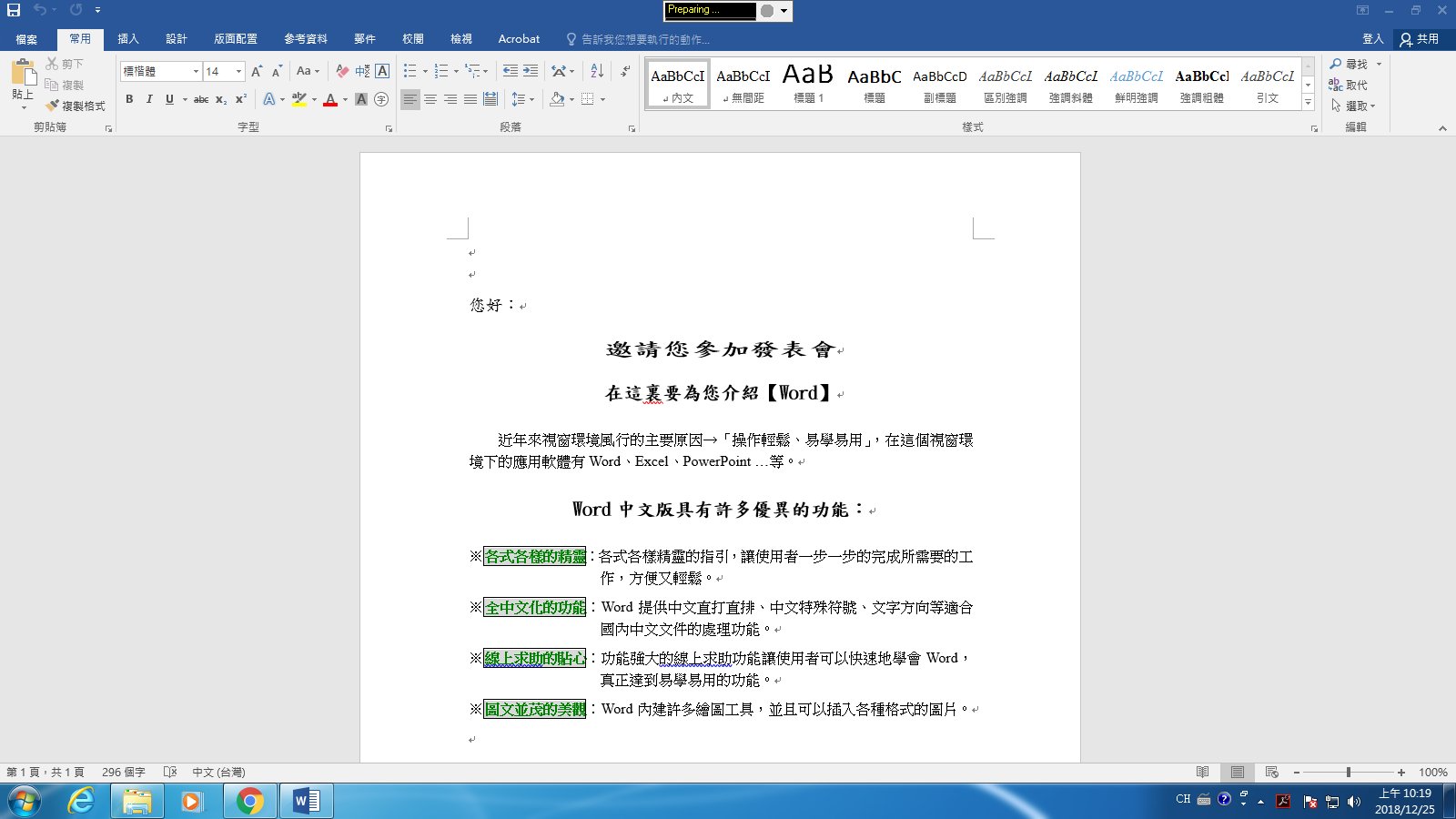Switch to the Acrobat tab
The height and width of the screenshot is (819, 1456).
click(519, 39)
